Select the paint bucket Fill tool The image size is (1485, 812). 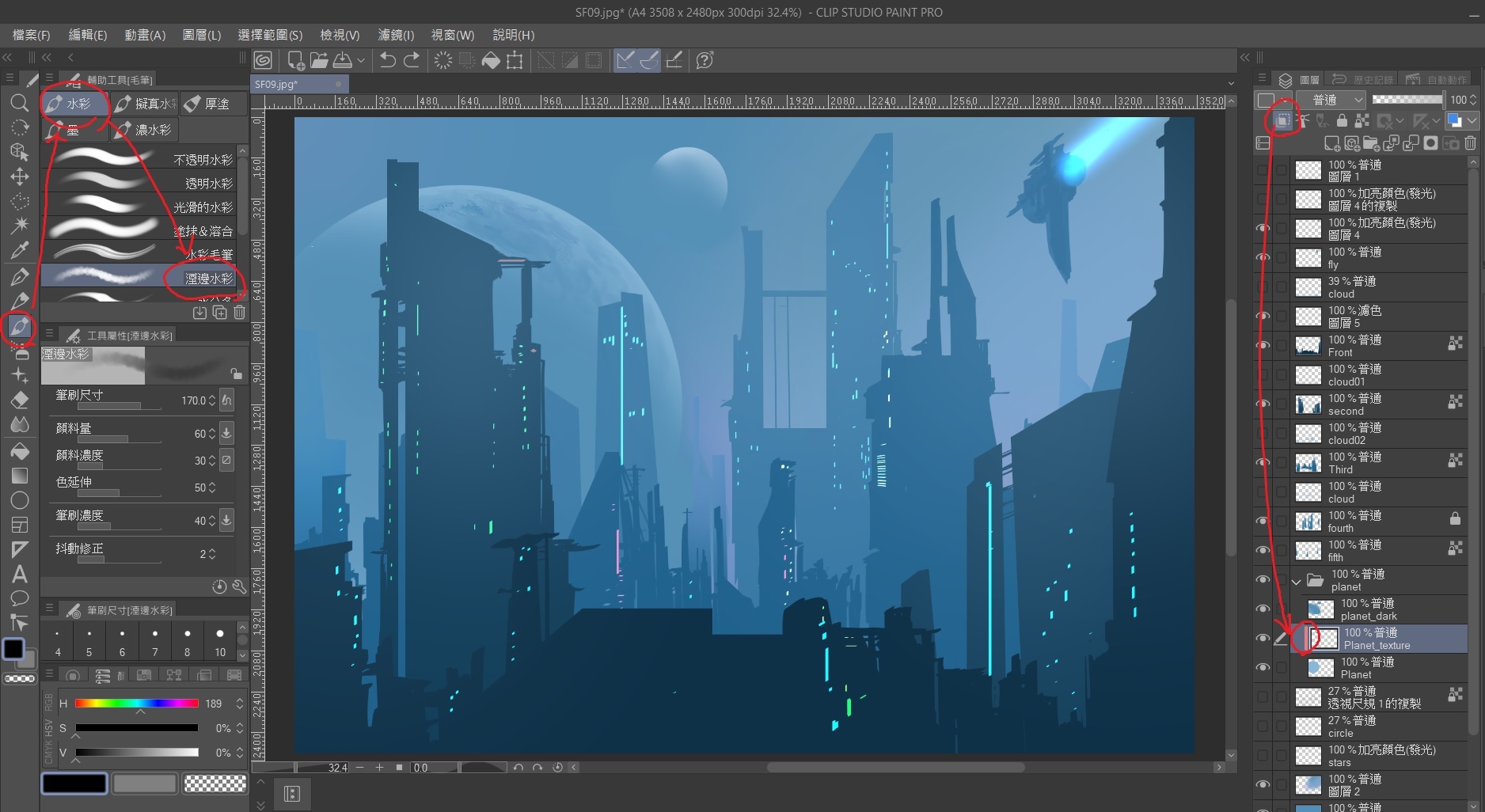[x=20, y=451]
